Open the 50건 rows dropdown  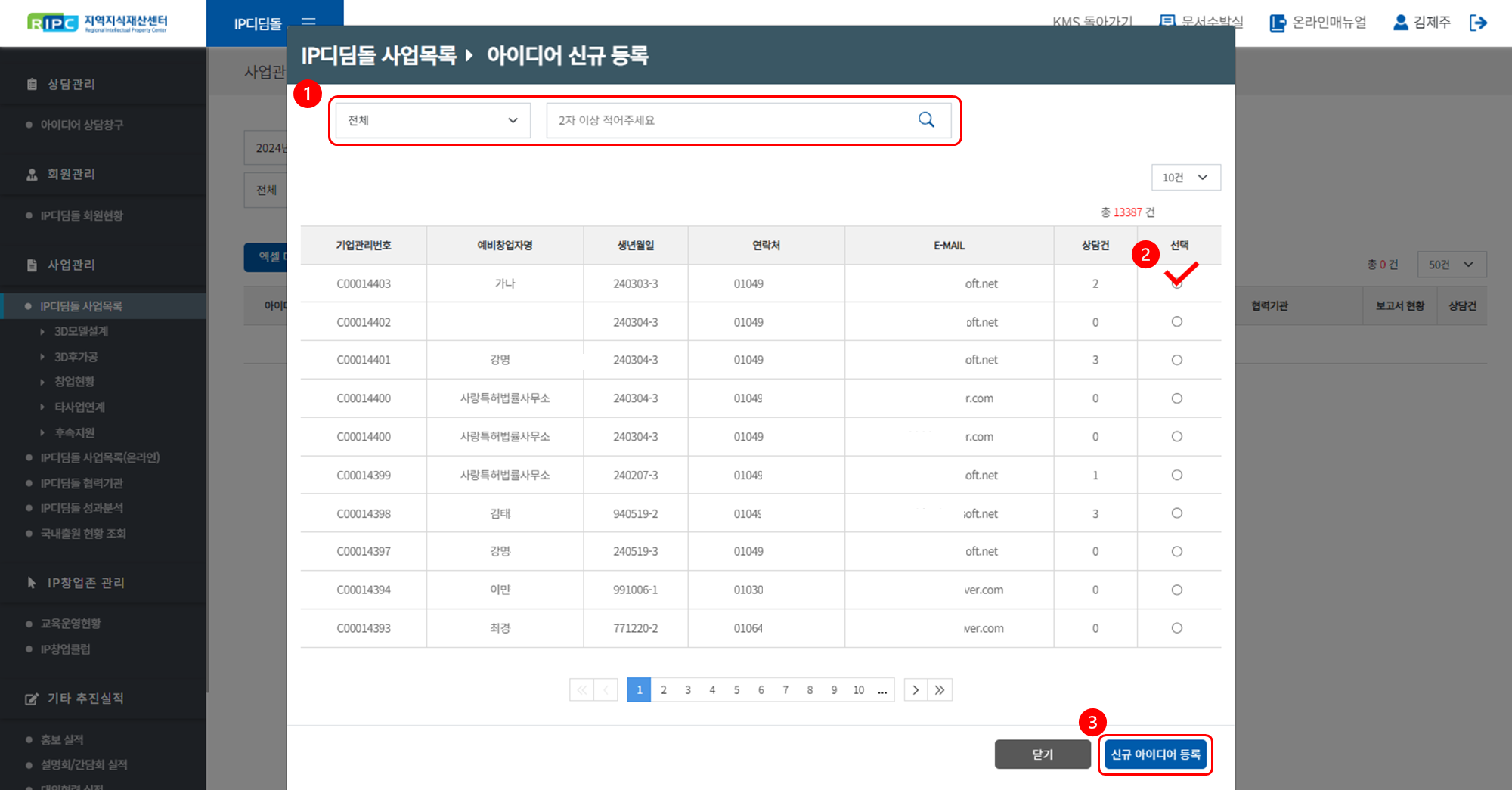coord(1451,265)
